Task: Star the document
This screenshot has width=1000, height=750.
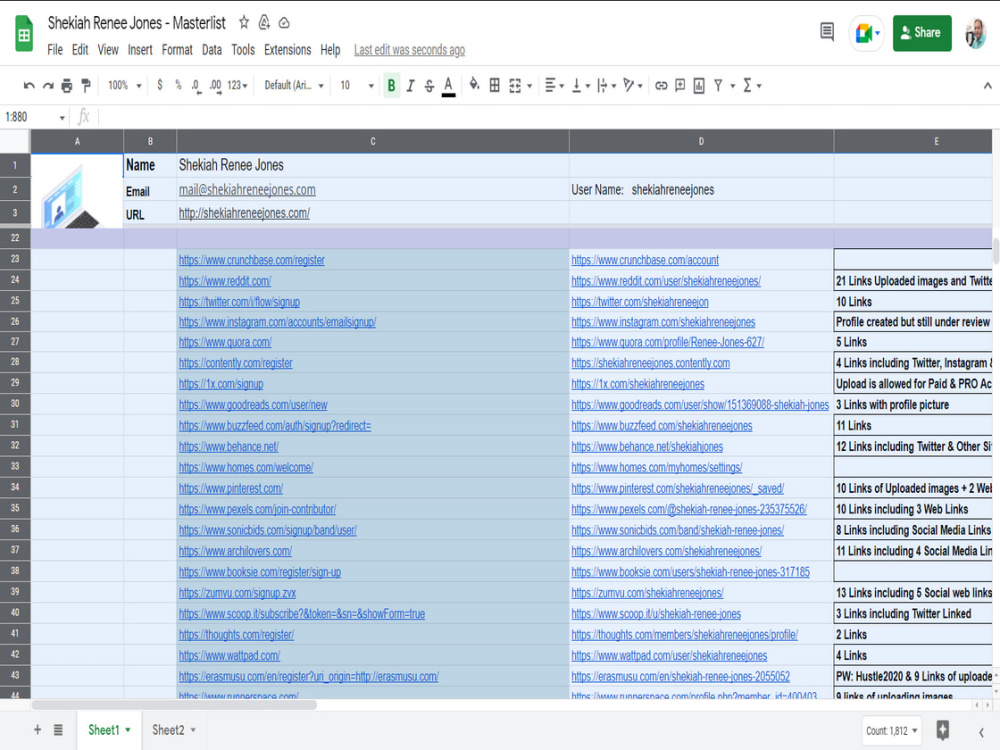Action: coord(244,23)
